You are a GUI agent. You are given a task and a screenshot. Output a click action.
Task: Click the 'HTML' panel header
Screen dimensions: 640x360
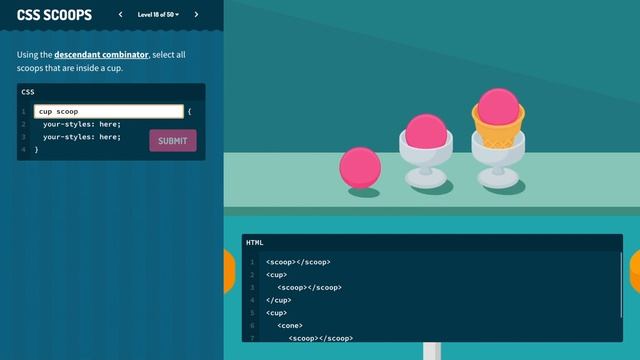click(x=255, y=242)
